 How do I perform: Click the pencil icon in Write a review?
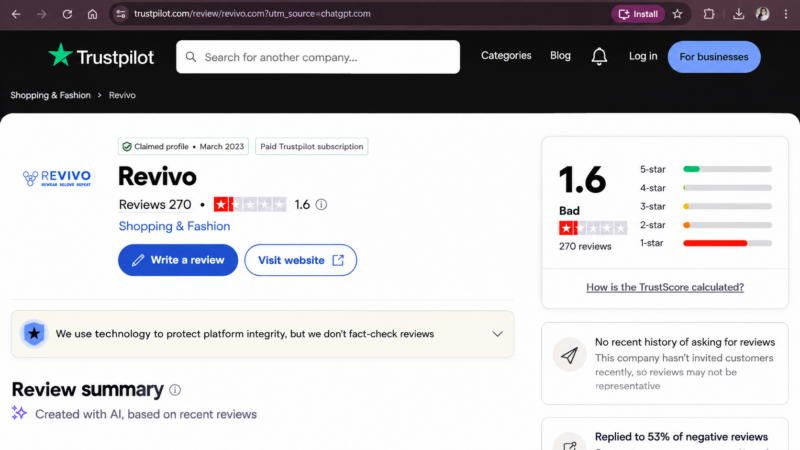pos(138,260)
